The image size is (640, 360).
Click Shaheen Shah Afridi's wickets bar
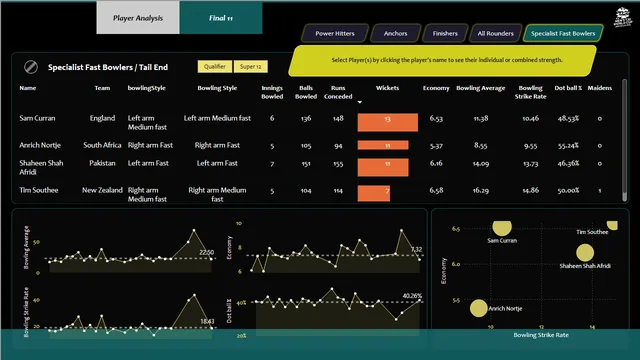[383, 167]
